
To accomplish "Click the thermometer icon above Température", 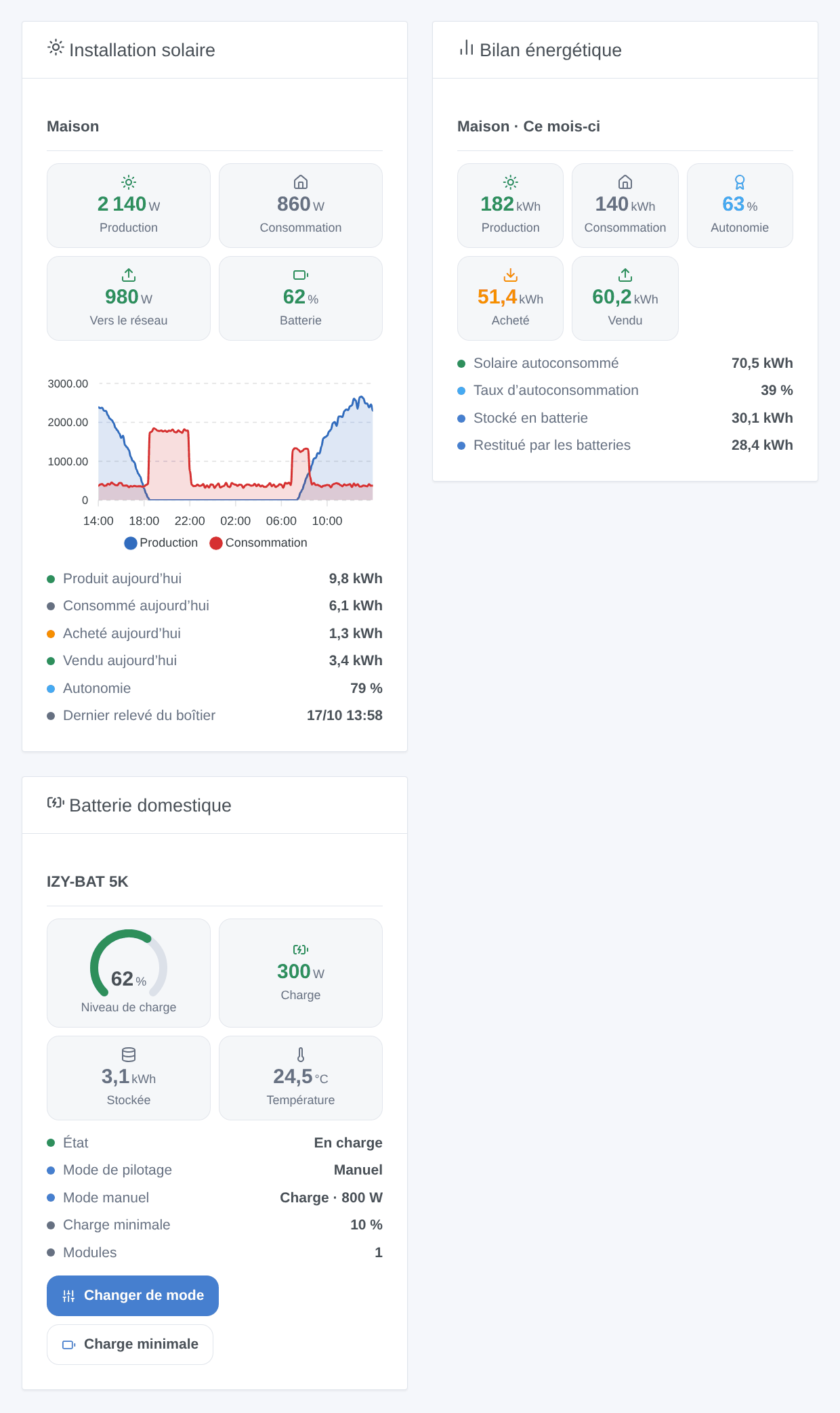I will coord(301,1054).
